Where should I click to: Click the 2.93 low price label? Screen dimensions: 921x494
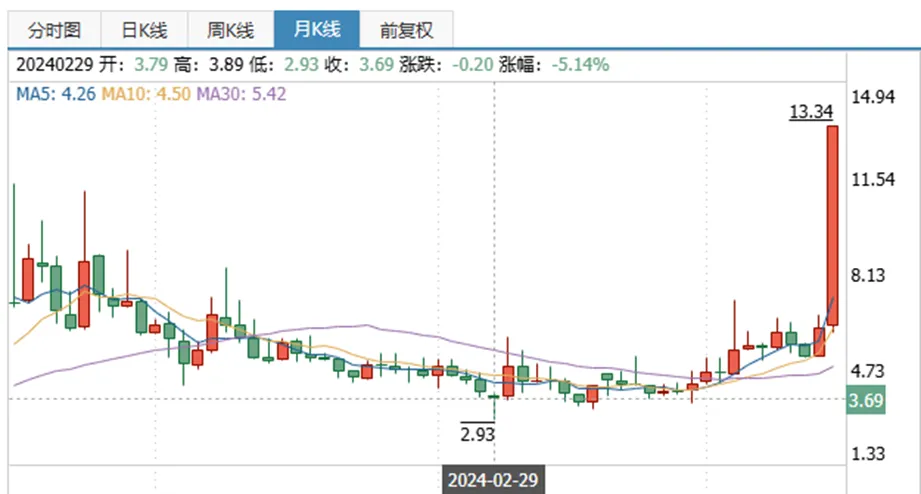(478, 435)
